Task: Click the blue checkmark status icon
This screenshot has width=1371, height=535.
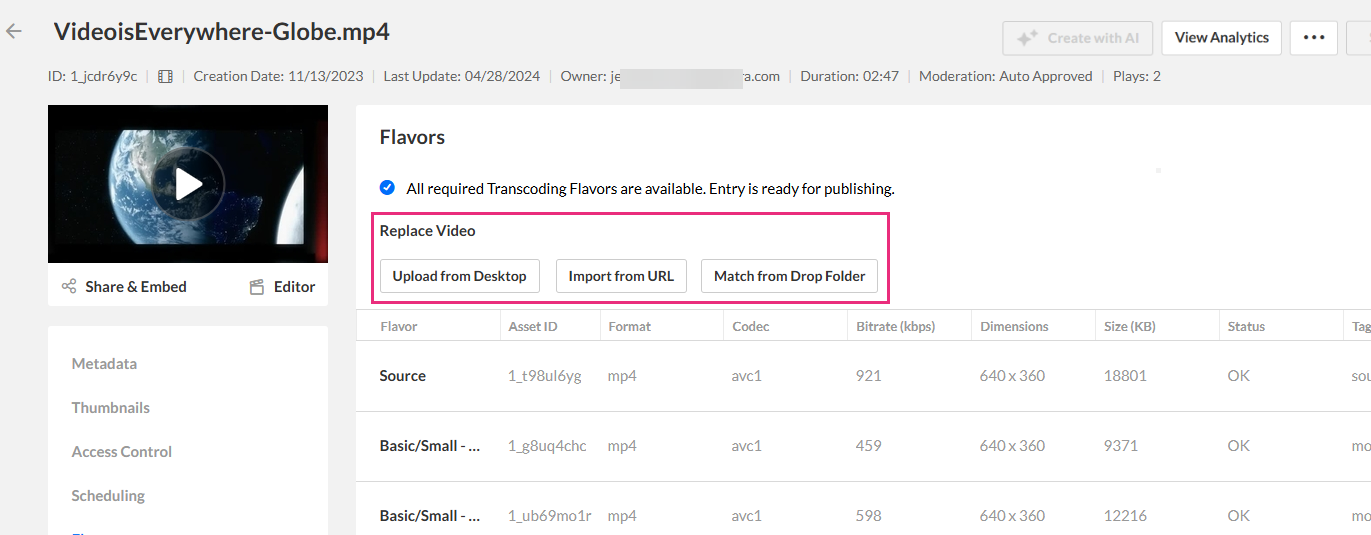Action: [x=387, y=187]
